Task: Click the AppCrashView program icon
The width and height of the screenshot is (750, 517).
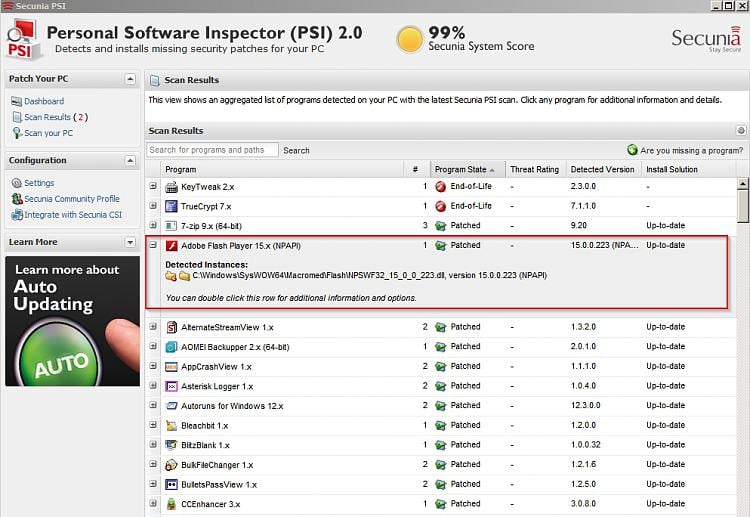Action: coord(171,367)
